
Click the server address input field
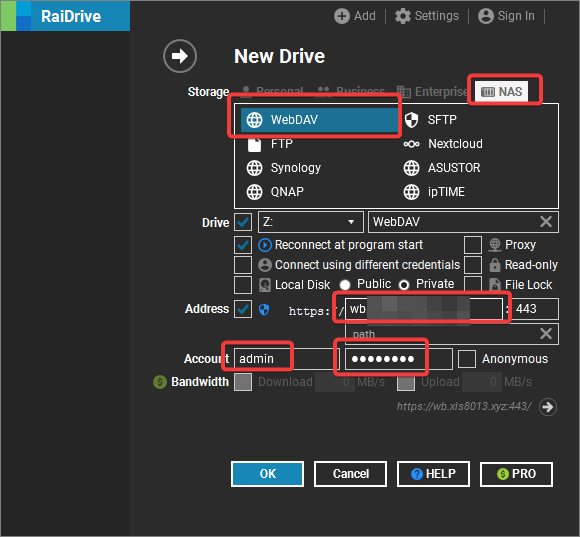pyautogui.click(x=424, y=309)
